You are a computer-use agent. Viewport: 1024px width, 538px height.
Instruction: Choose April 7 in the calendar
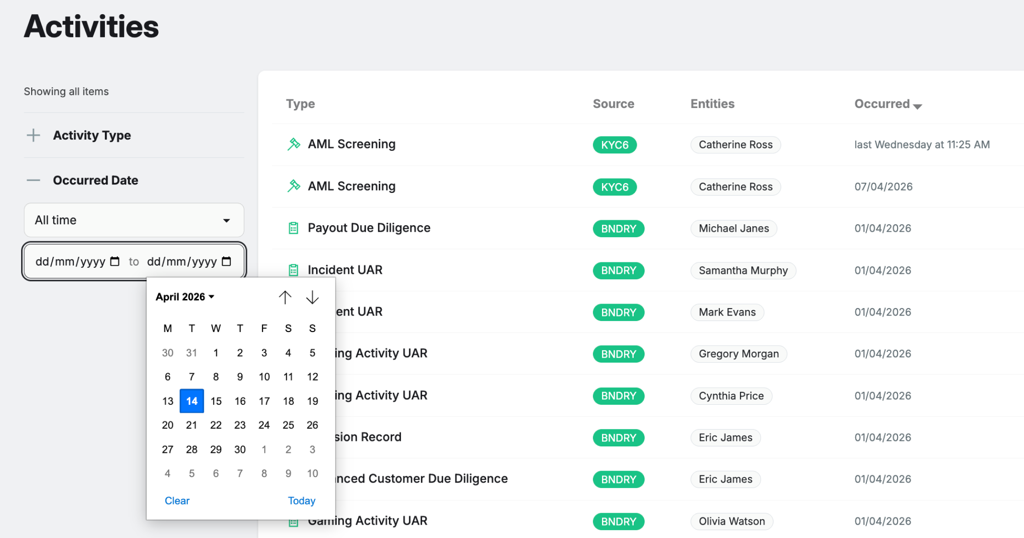coord(191,377)
